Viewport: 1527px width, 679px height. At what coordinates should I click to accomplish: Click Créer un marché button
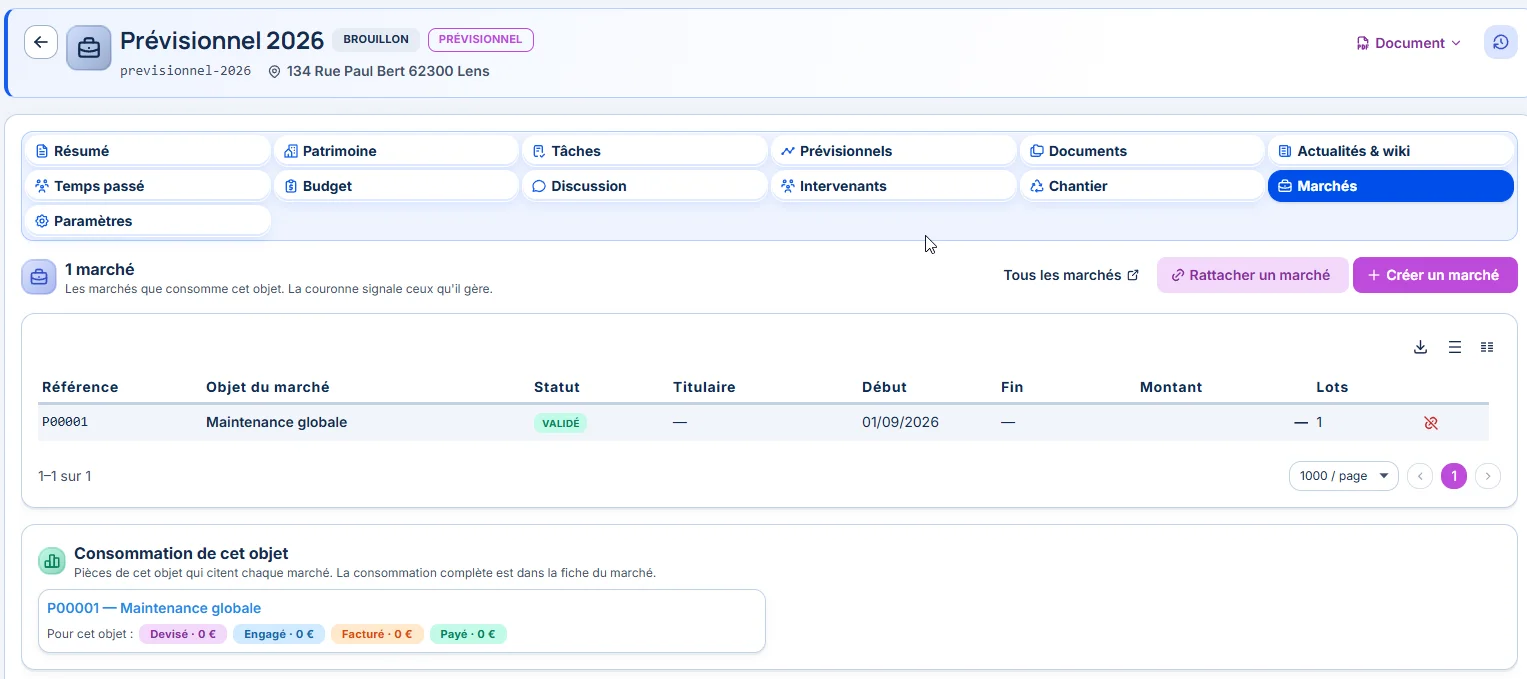1435,275
